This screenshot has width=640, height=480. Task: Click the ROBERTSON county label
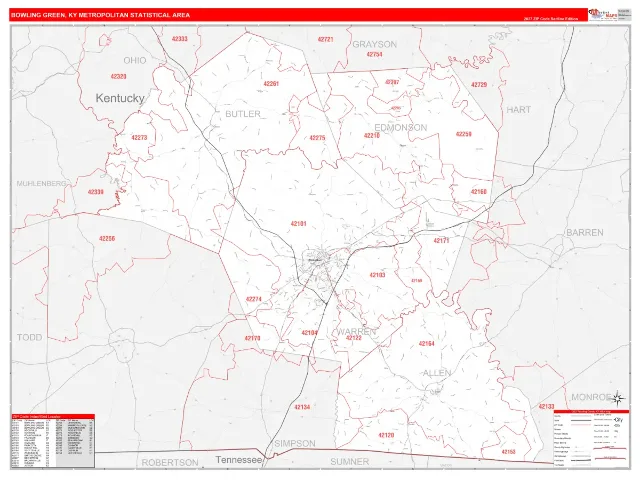coord(170,462)
